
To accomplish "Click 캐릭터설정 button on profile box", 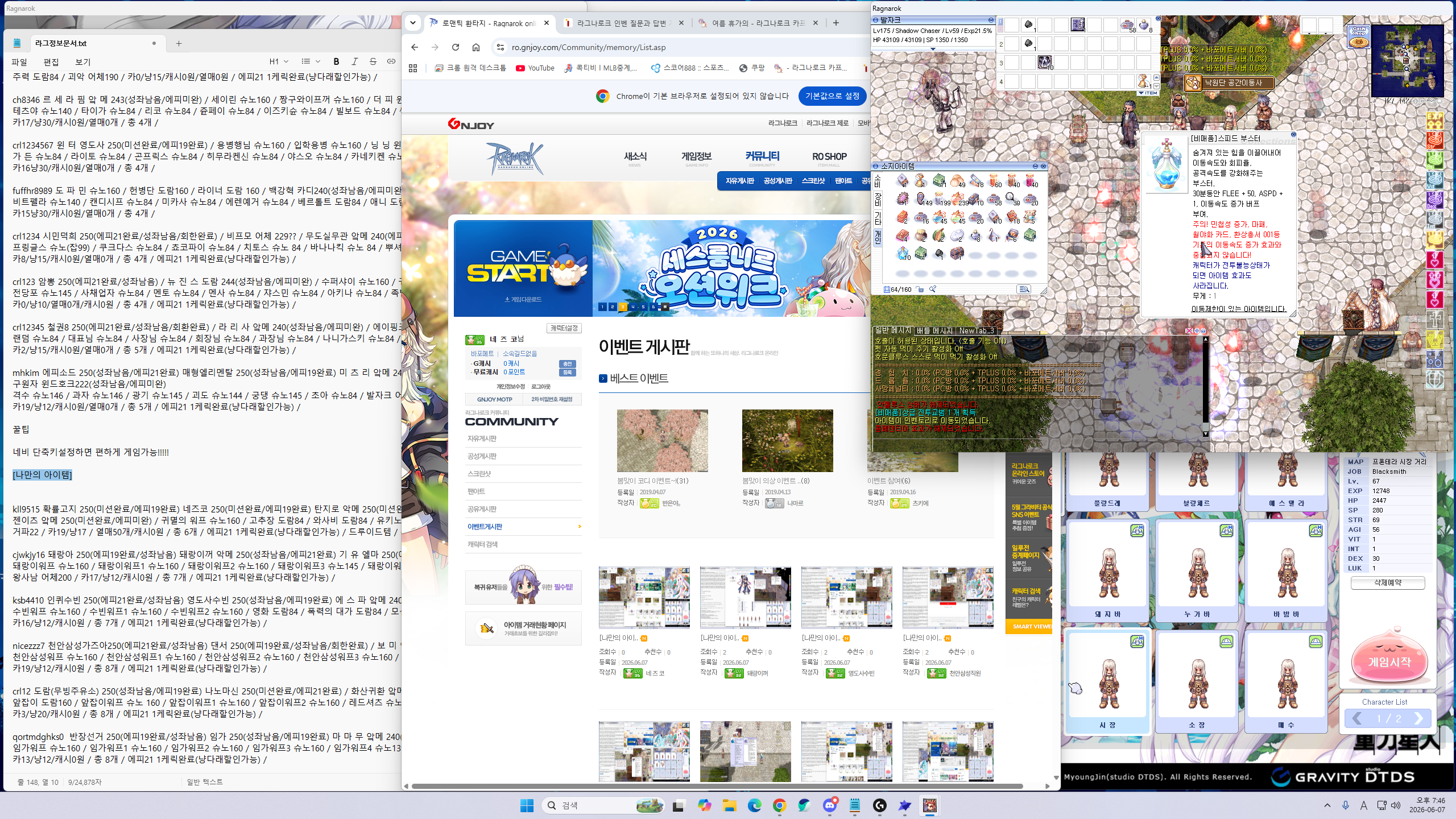I will click(x=564, y=328).
